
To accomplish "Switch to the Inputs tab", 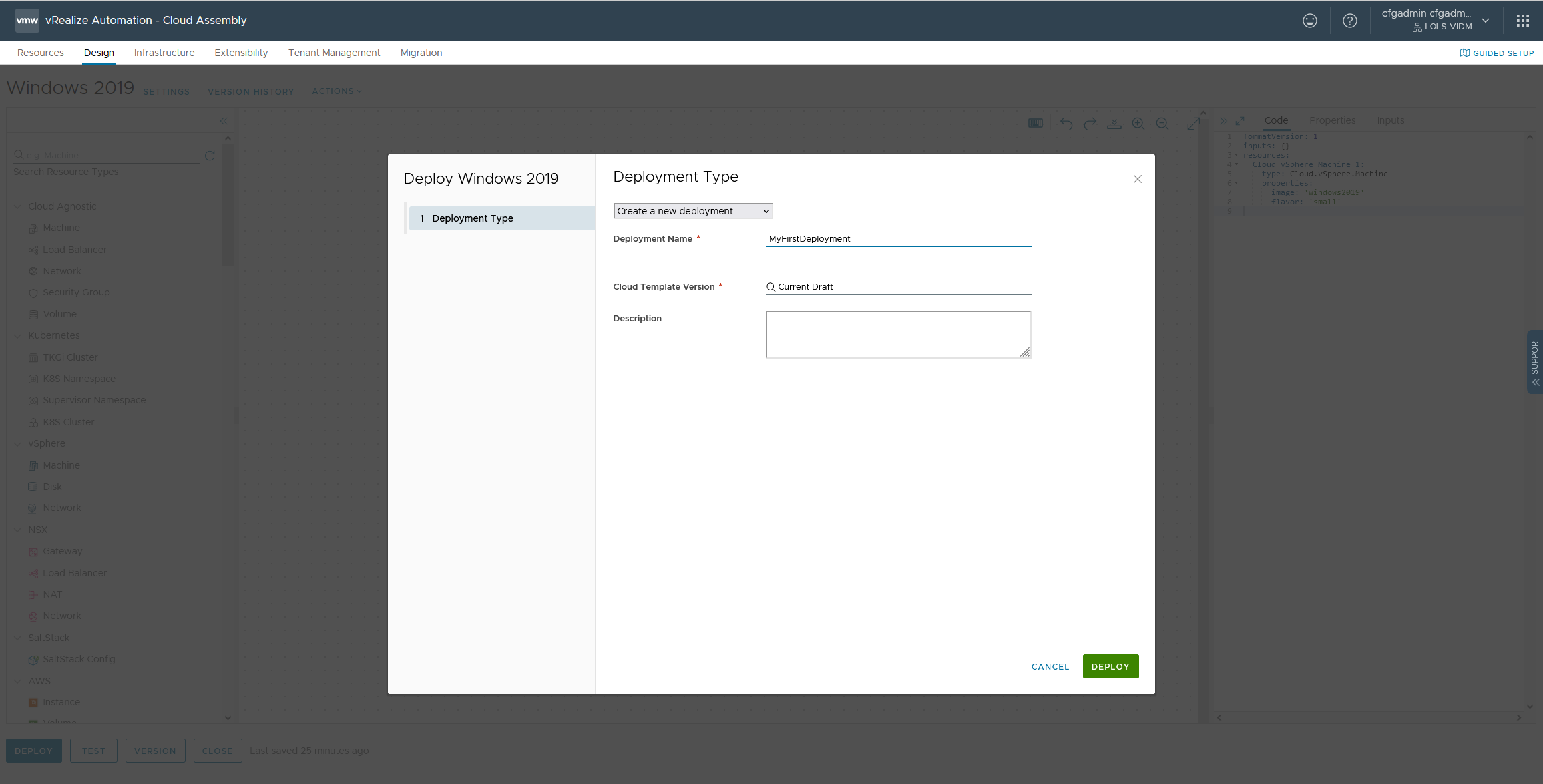I will coord(1390,120).
